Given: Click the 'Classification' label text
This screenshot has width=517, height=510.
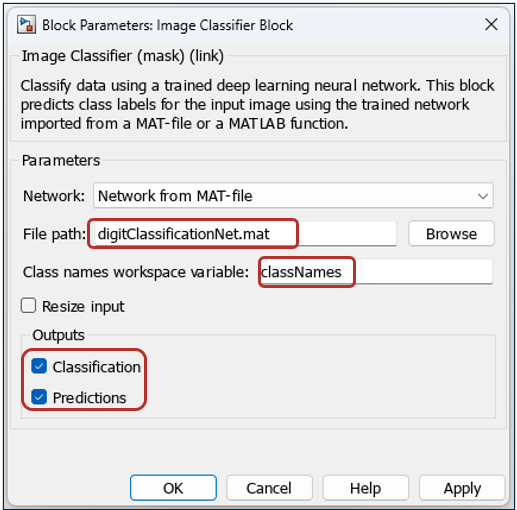Looking at the screenshot, I should (97, 367).
